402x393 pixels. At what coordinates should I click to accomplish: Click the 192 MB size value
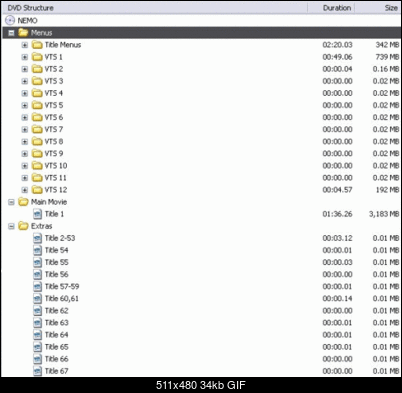(387, 190)
